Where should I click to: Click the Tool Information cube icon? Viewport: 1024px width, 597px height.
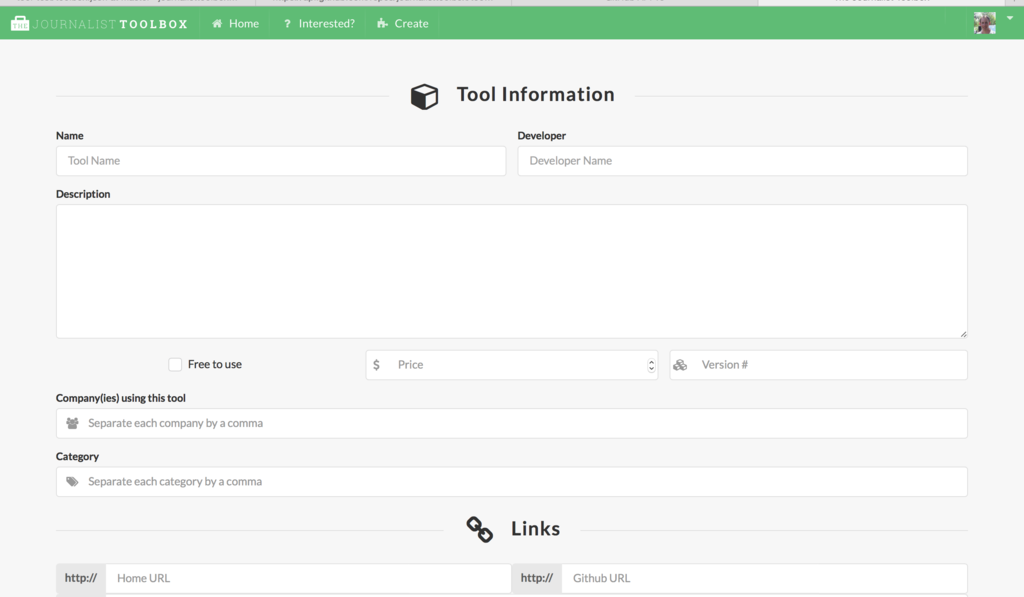(x=424, y=97)
